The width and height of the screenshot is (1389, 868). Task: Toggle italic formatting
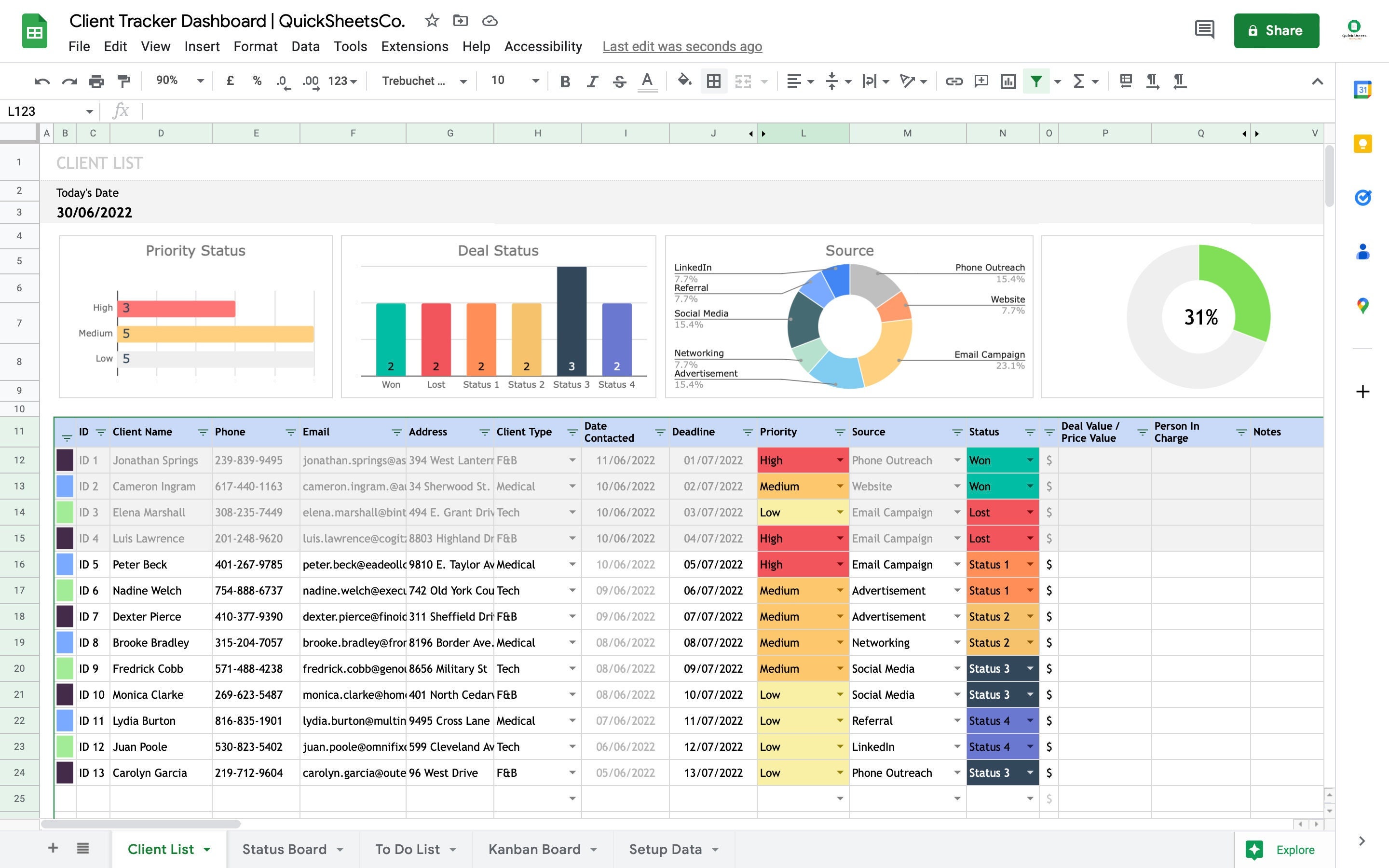pos(592,81)
